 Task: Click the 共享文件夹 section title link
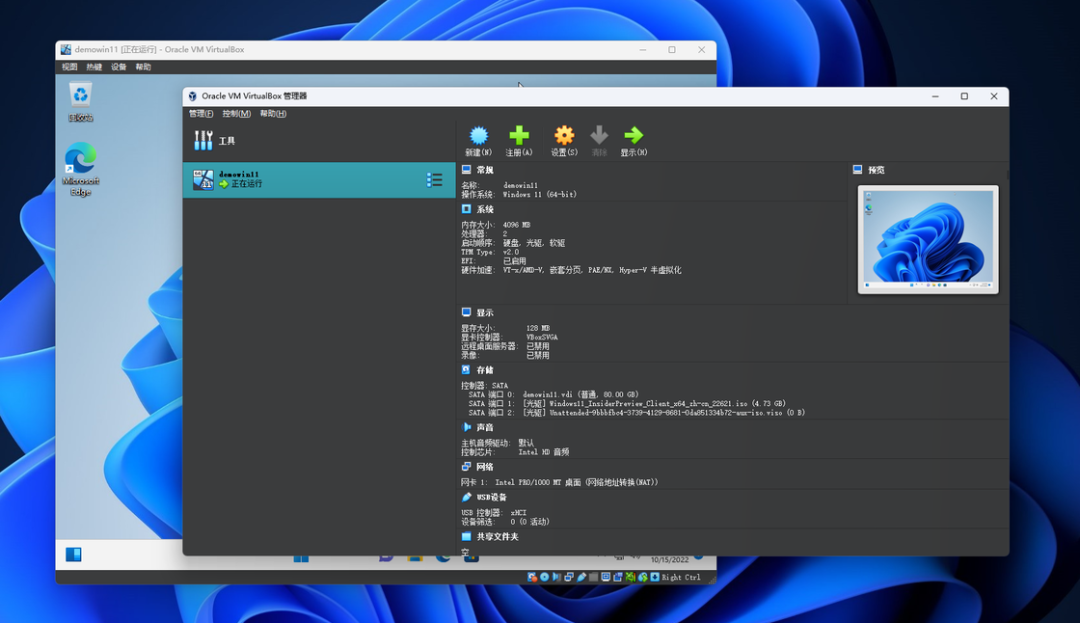point(497,536)
